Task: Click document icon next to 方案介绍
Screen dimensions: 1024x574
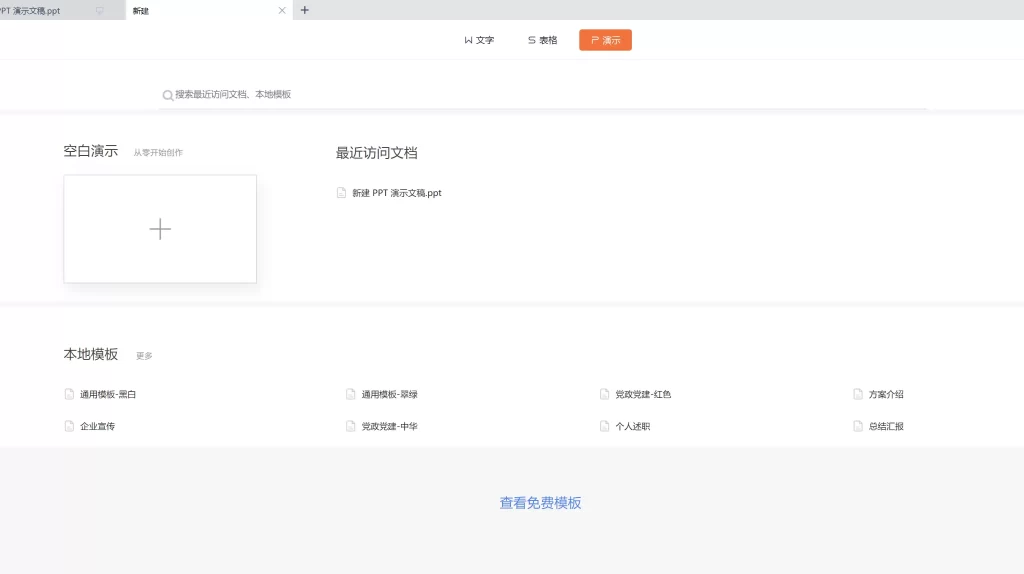Action: click(858, 394)
